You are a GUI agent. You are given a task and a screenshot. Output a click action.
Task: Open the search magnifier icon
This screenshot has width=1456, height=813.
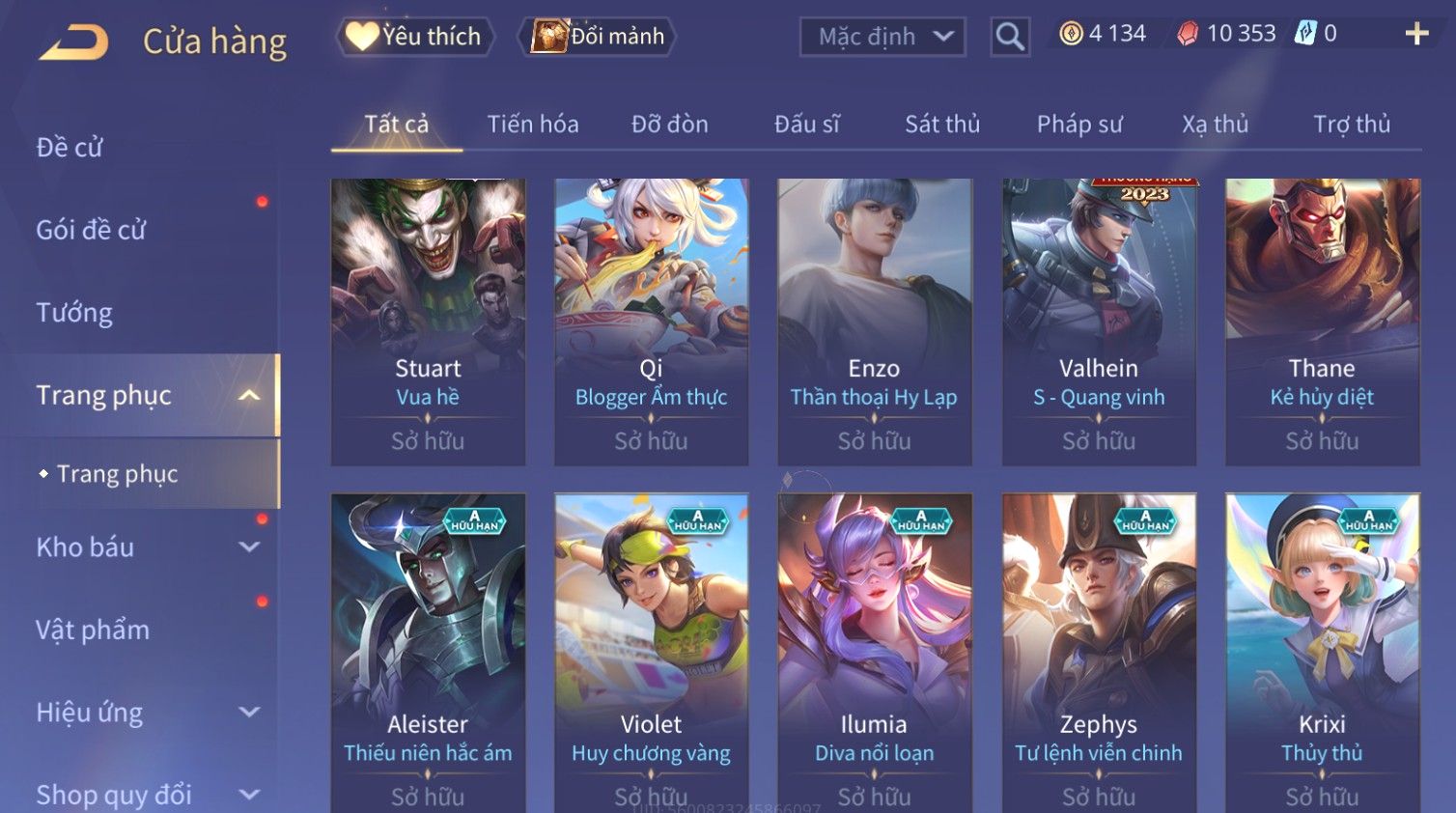point(1010,37)
